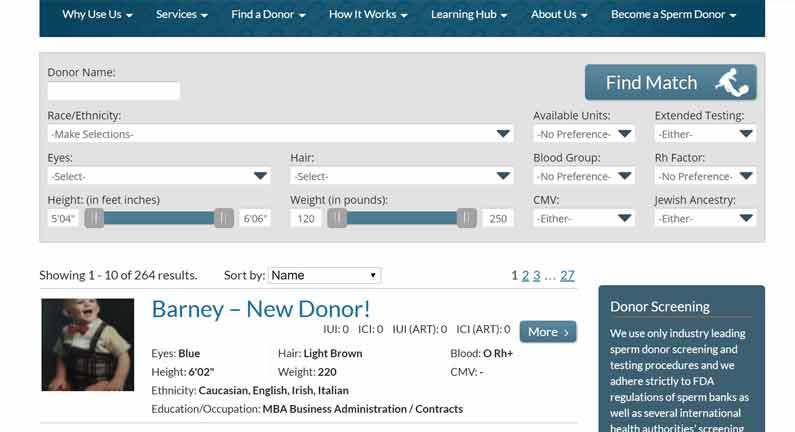Image resolution: width=795 pixels, height=432 pixels.
Task: Click the 'Caucasian, English, Irish, Italian' ethnicity text
Action: (x=273, y=390)
